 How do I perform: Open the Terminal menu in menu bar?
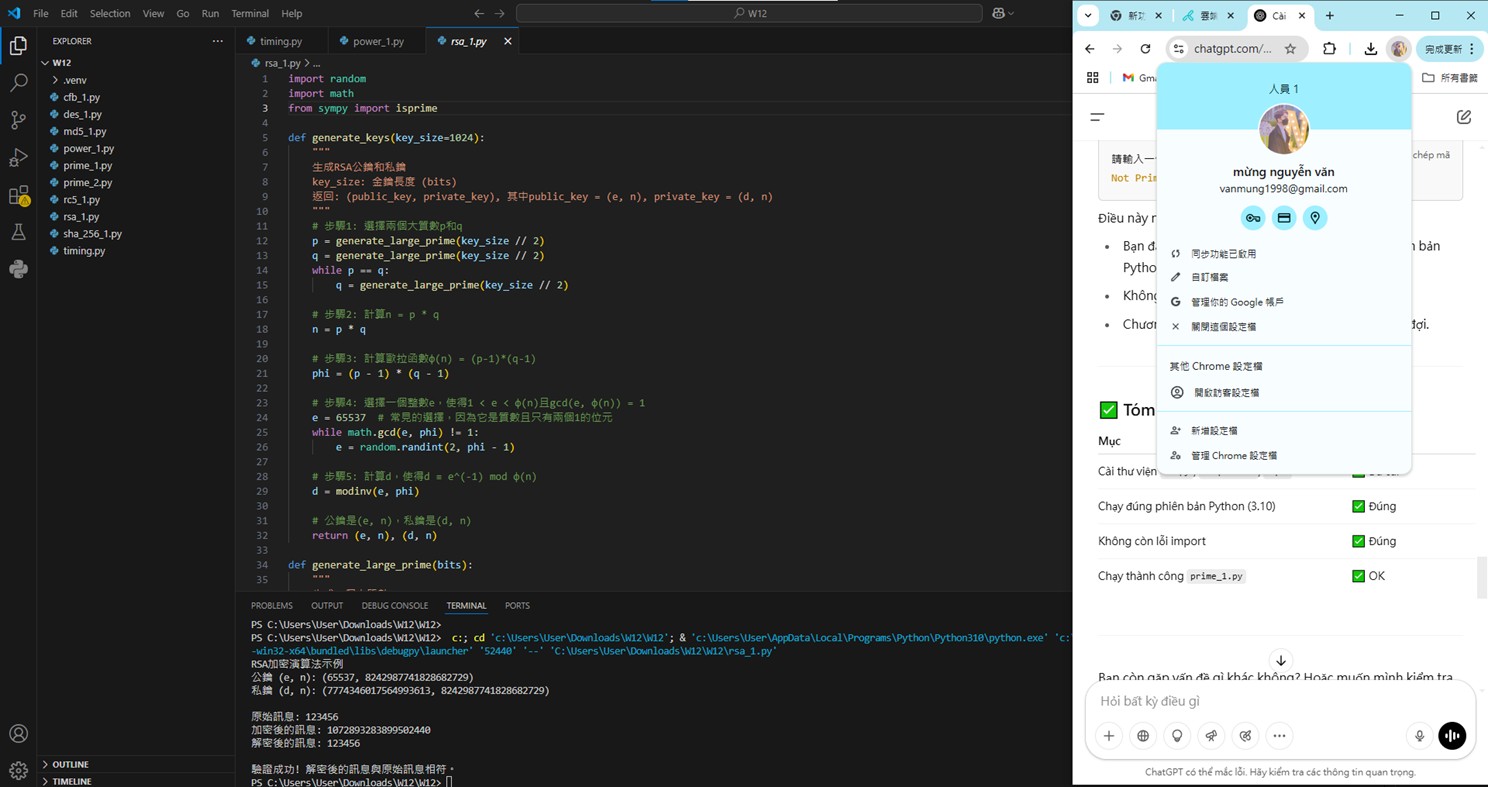tap(250, 14)
